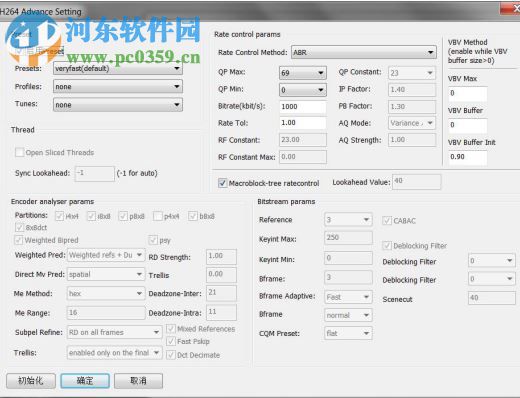
Task: Open the Trellis dropdown in analyser params
Action: tap(114, 353)
